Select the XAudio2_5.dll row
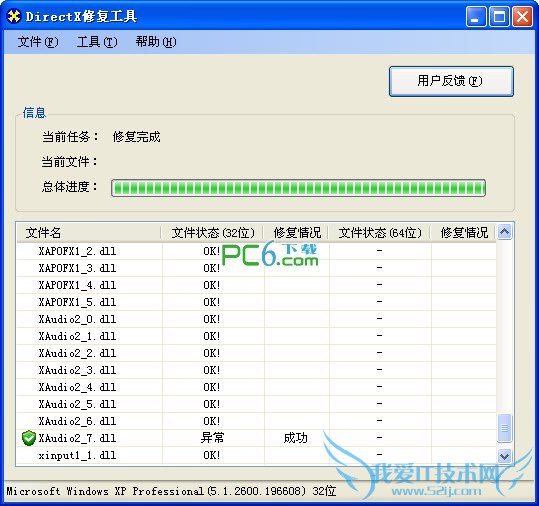 [x=256, y=404]
